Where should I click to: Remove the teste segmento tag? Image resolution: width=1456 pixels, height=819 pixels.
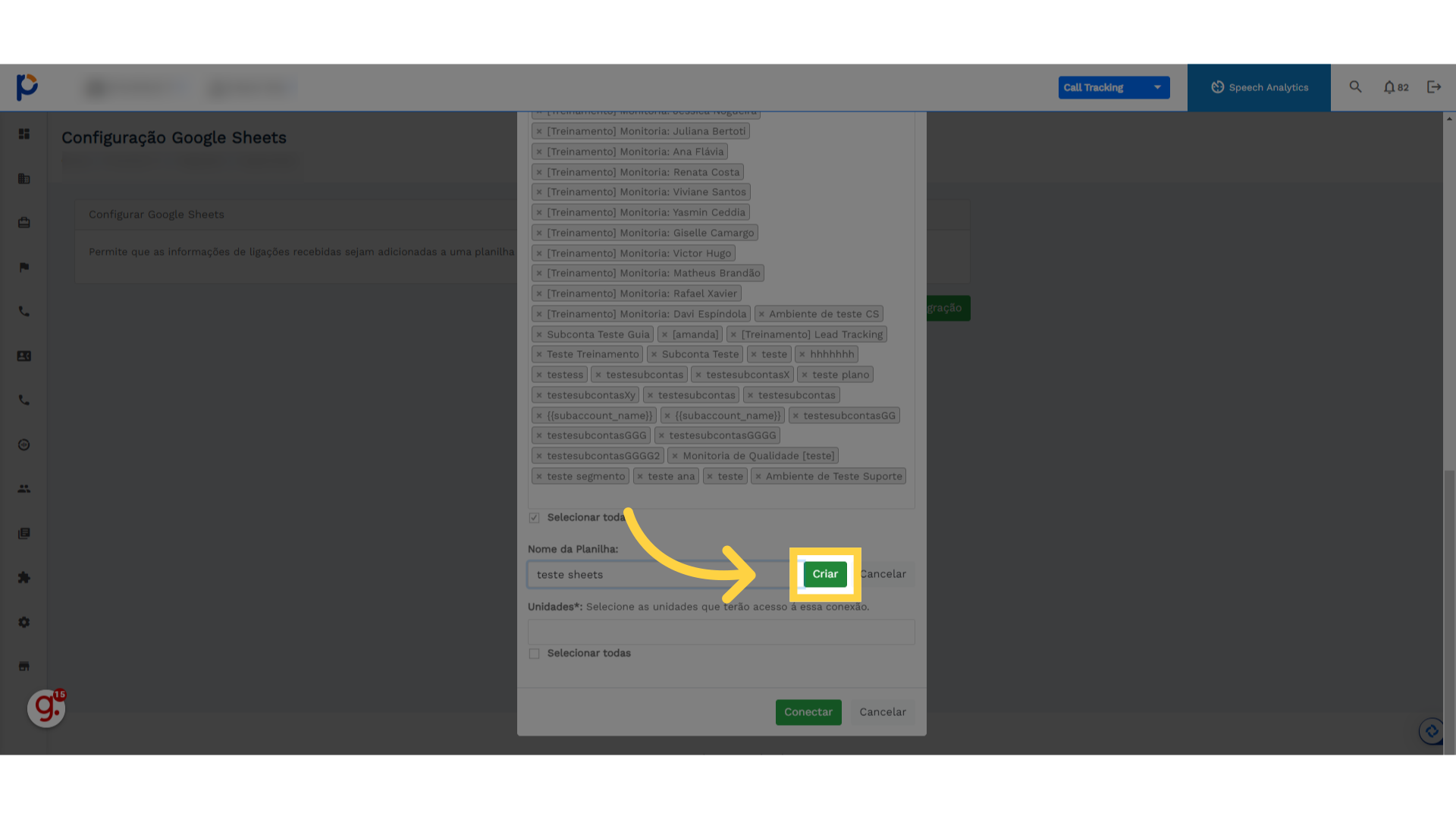(539, 476)
